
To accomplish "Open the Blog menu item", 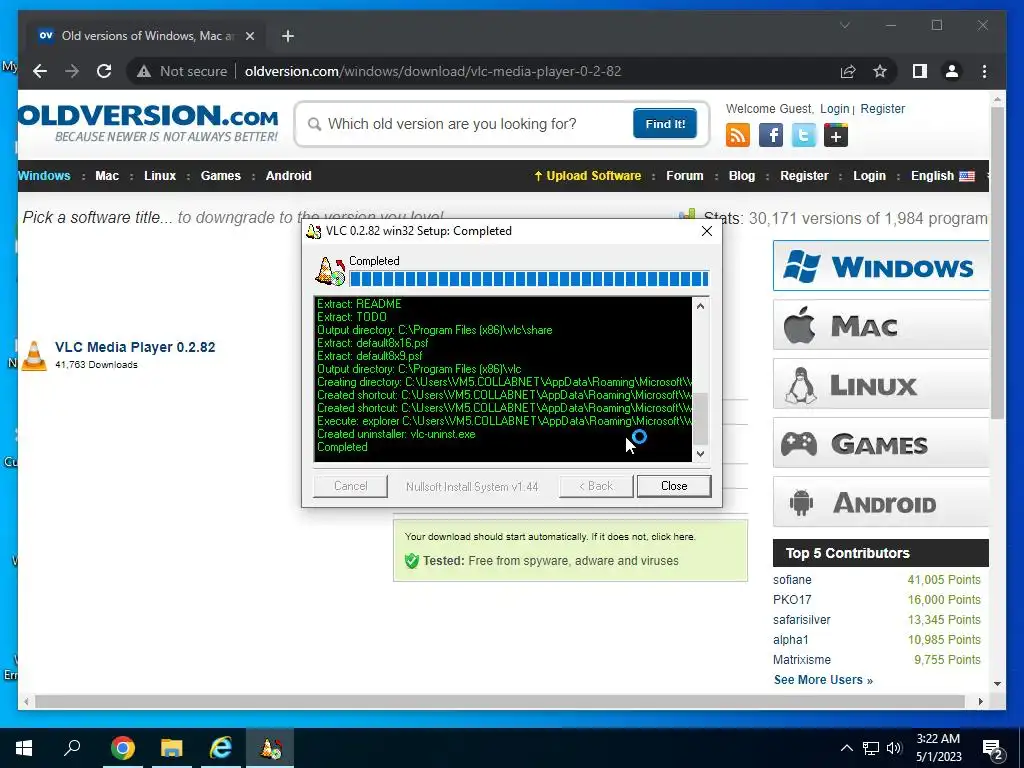I will click(741, 176).
